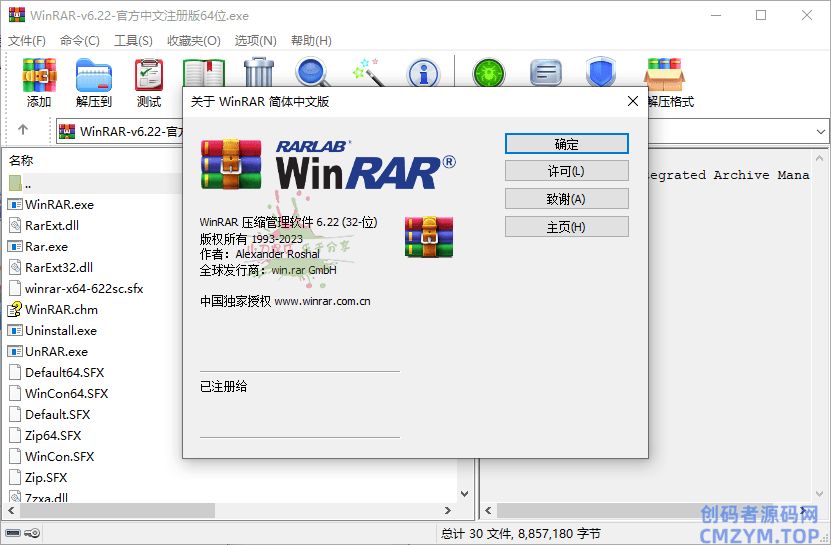Click the blue info toolbar icon
The image size is (831, 545).
coord(423,73)
